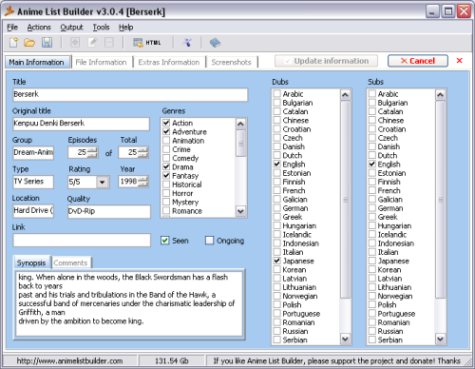Check German in the Dubs list
The image size is (475, 369).
277,208
